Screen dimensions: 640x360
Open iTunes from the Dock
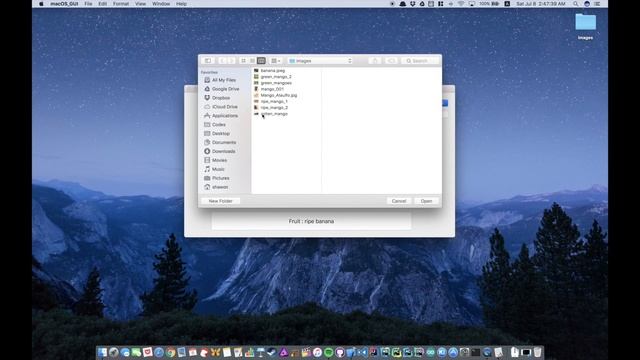click(318, 352)
